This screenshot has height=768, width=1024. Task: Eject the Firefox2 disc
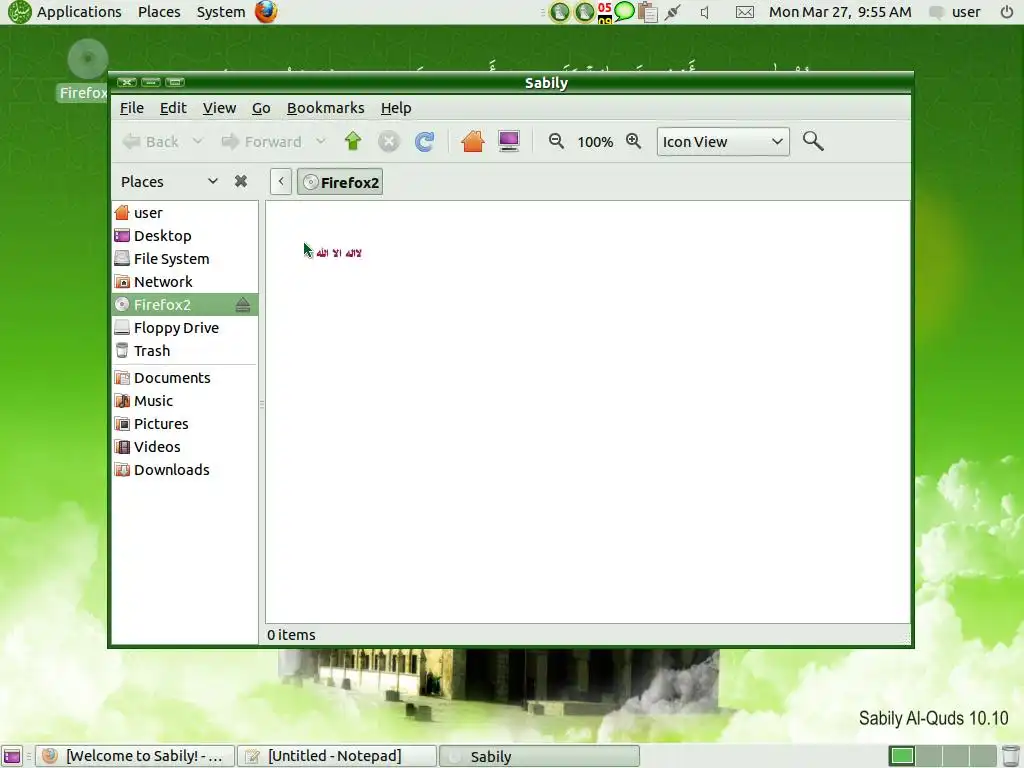point(243,304)
